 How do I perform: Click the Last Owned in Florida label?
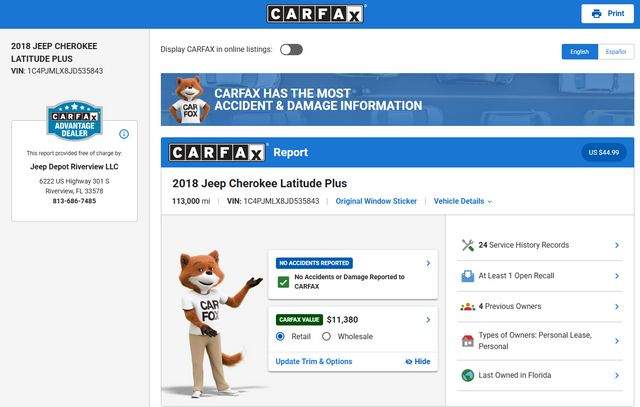[x=515, y=375]
